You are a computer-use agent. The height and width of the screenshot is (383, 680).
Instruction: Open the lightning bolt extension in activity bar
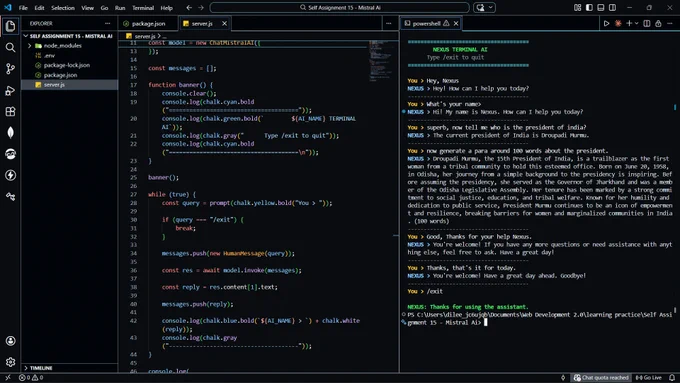(10, 175)
